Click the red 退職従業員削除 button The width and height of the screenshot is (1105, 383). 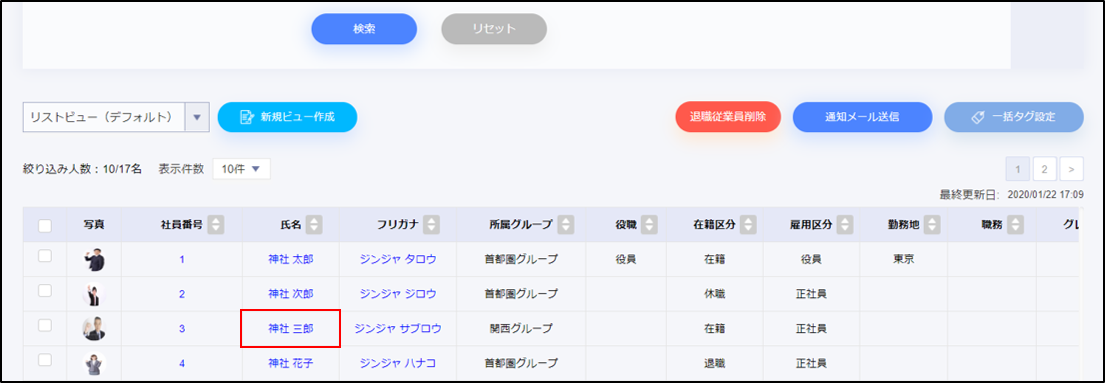[x=728, y=117]
